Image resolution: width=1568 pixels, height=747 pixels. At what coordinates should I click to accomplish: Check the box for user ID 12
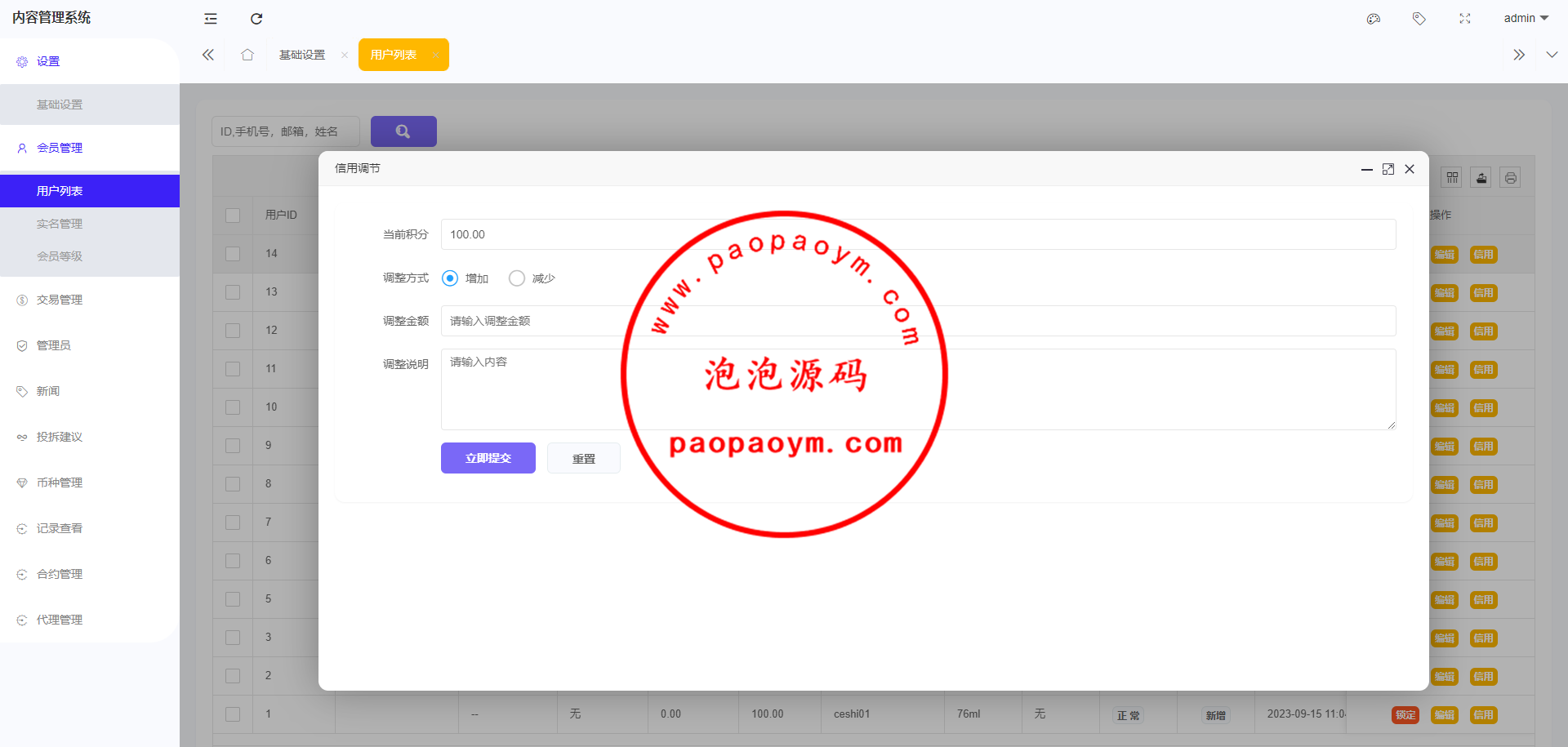(233, 331)
